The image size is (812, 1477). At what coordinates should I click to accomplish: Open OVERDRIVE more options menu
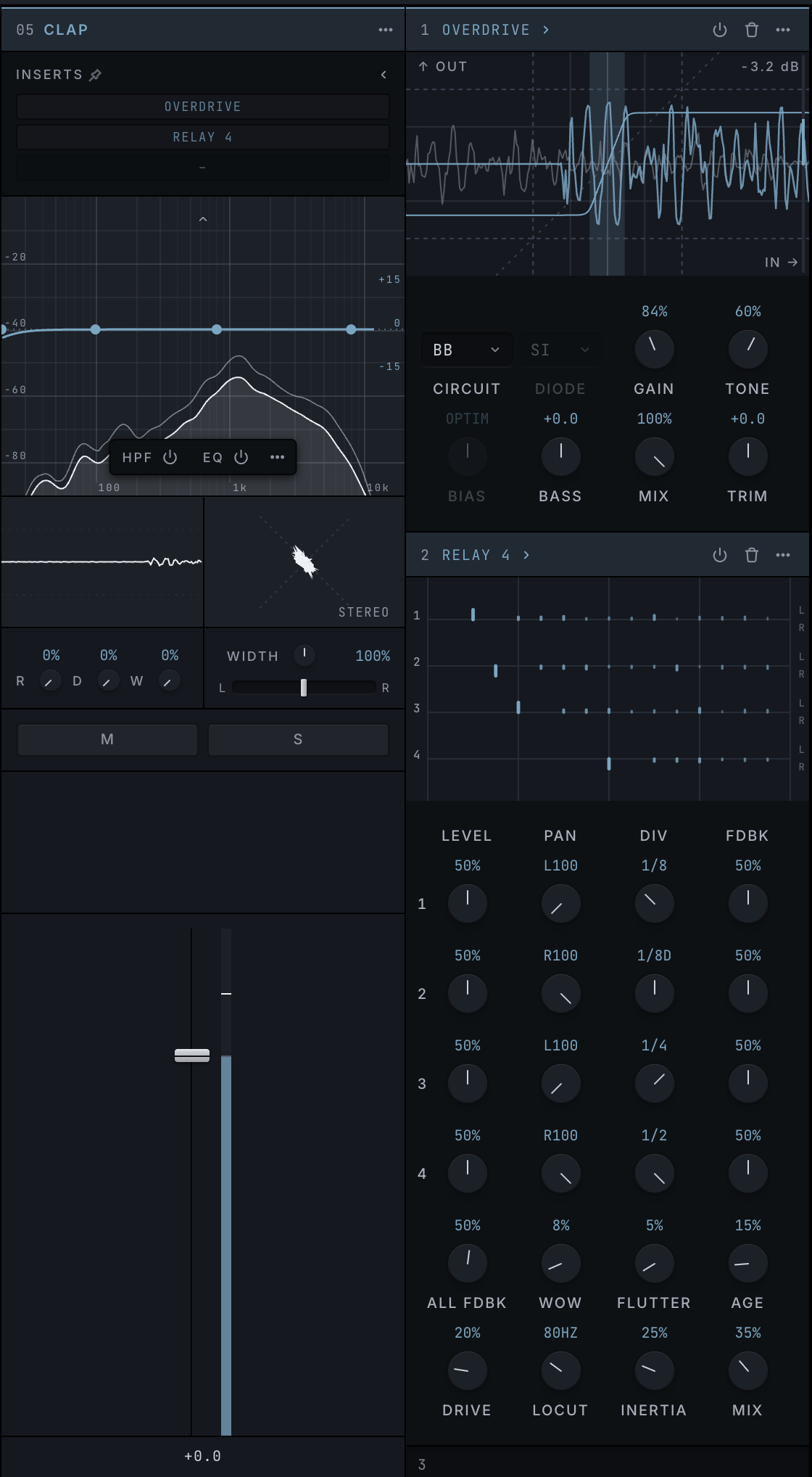783,30
